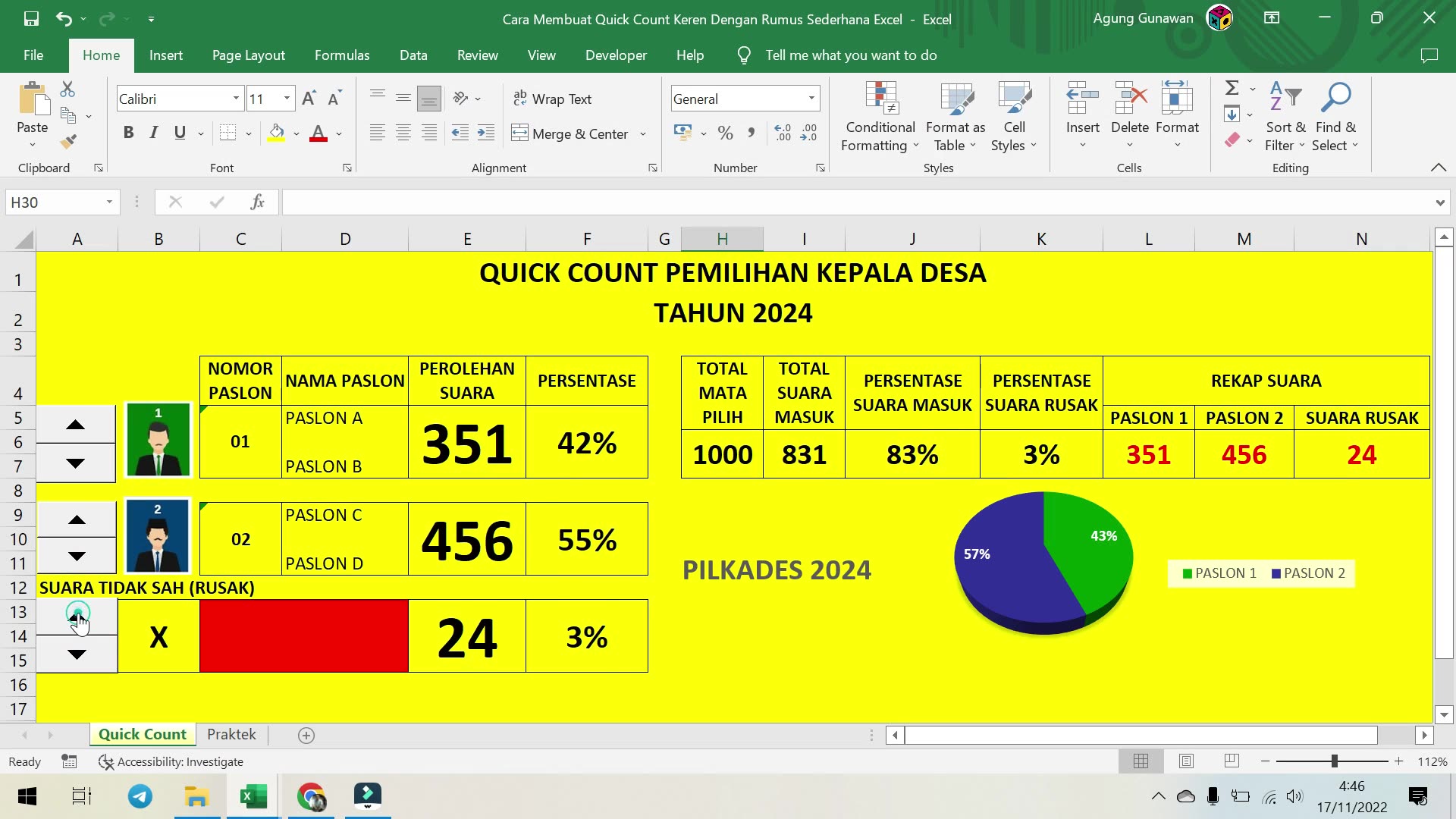Open the Wrap Text tool
The height and width of the screenshot is (819, 1456).
tap(553, 99)
